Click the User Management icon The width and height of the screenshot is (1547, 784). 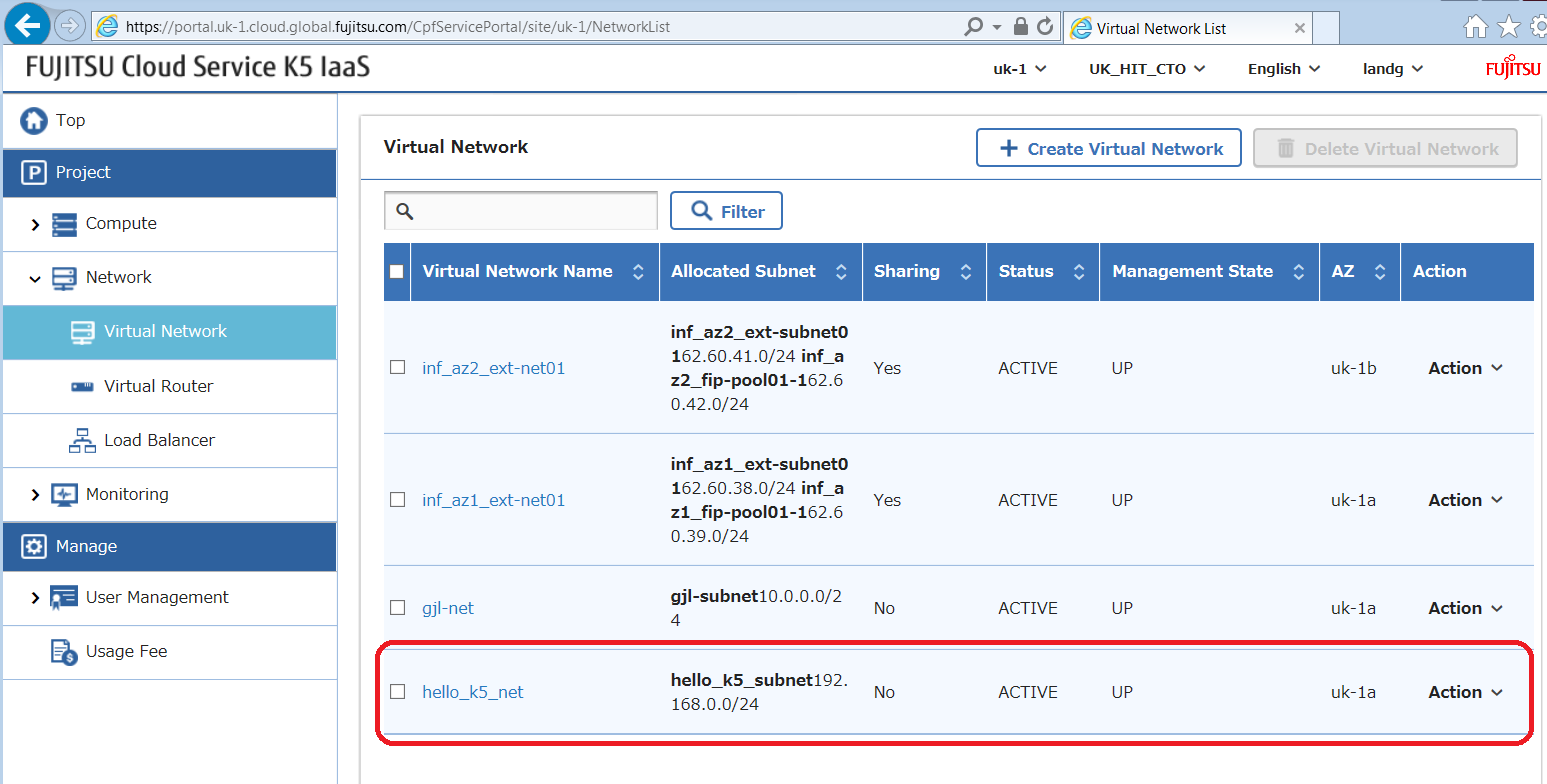tap(64, 598)
